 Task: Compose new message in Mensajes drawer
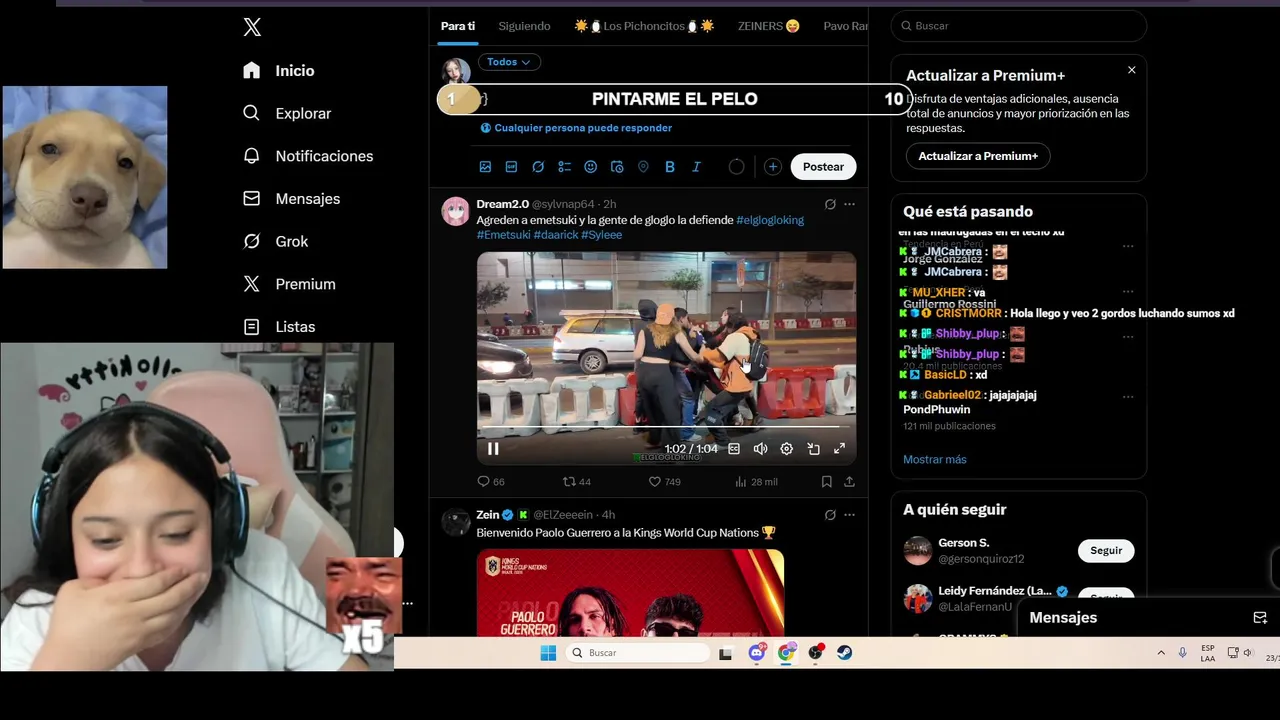click(x=1260, y=618)
